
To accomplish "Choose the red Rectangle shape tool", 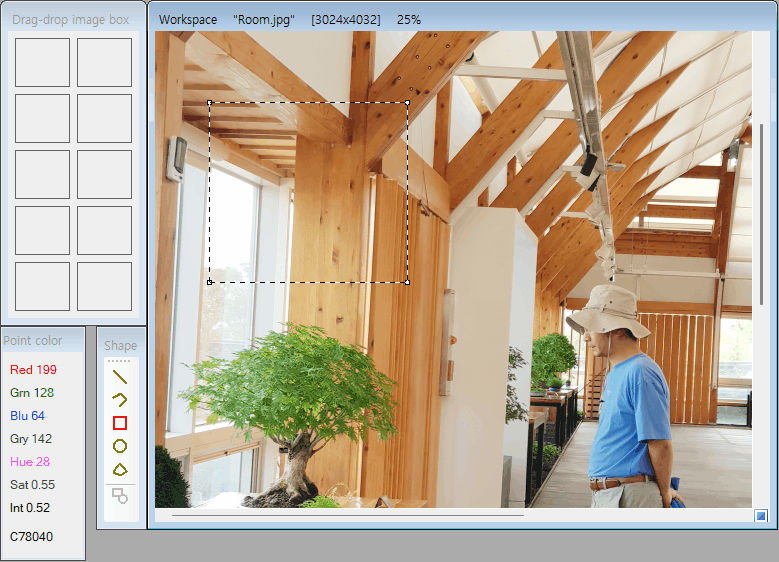I will 120,423.
